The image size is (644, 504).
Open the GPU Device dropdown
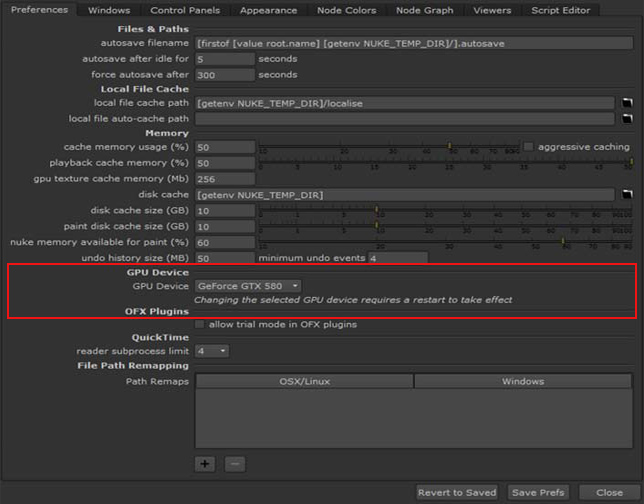coord(248,286)
